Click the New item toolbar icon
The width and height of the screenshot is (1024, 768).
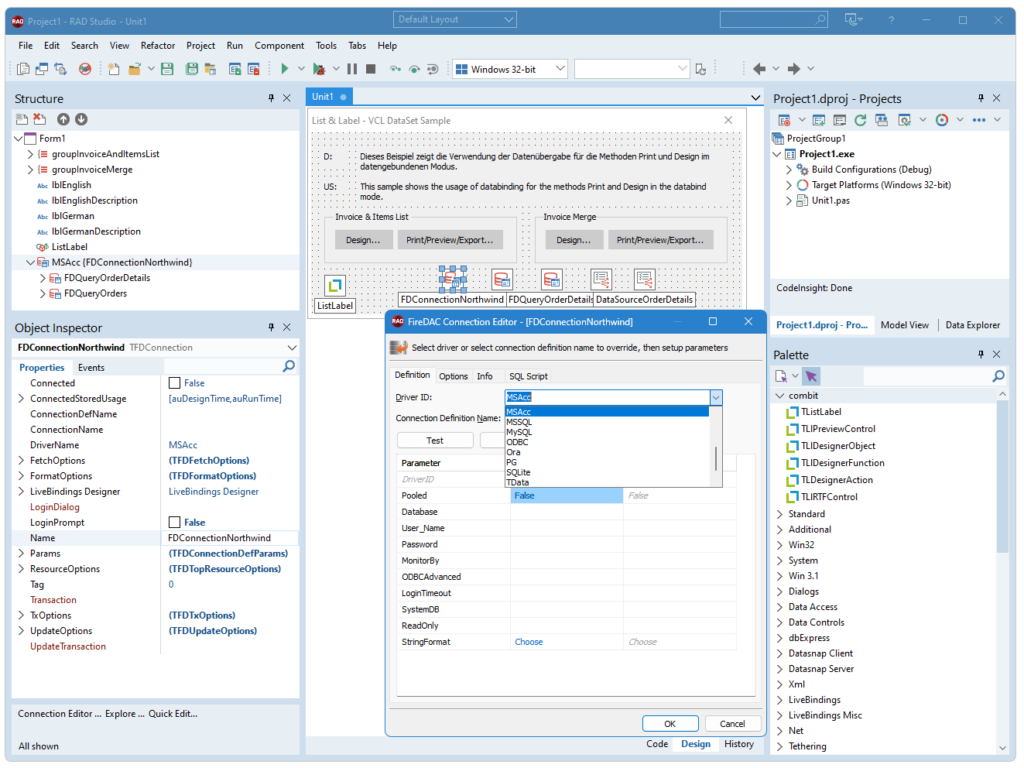[x=114, y=69]
